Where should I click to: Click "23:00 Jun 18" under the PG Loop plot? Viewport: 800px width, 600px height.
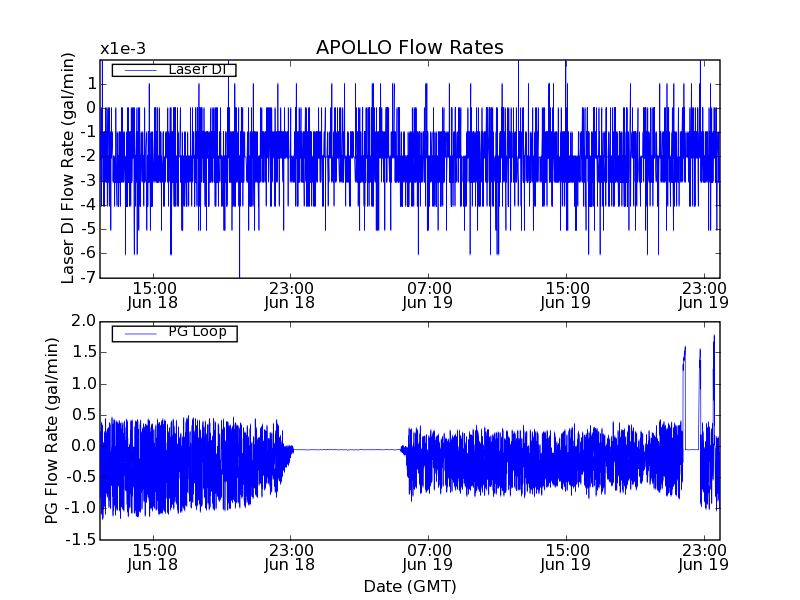coord(290,558)
